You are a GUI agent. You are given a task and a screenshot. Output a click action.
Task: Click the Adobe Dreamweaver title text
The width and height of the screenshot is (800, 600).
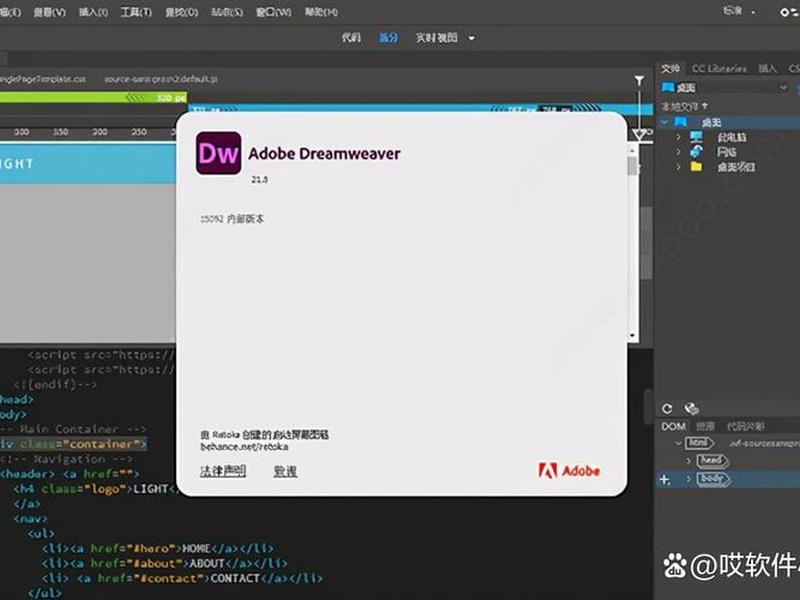coord(324,154)
